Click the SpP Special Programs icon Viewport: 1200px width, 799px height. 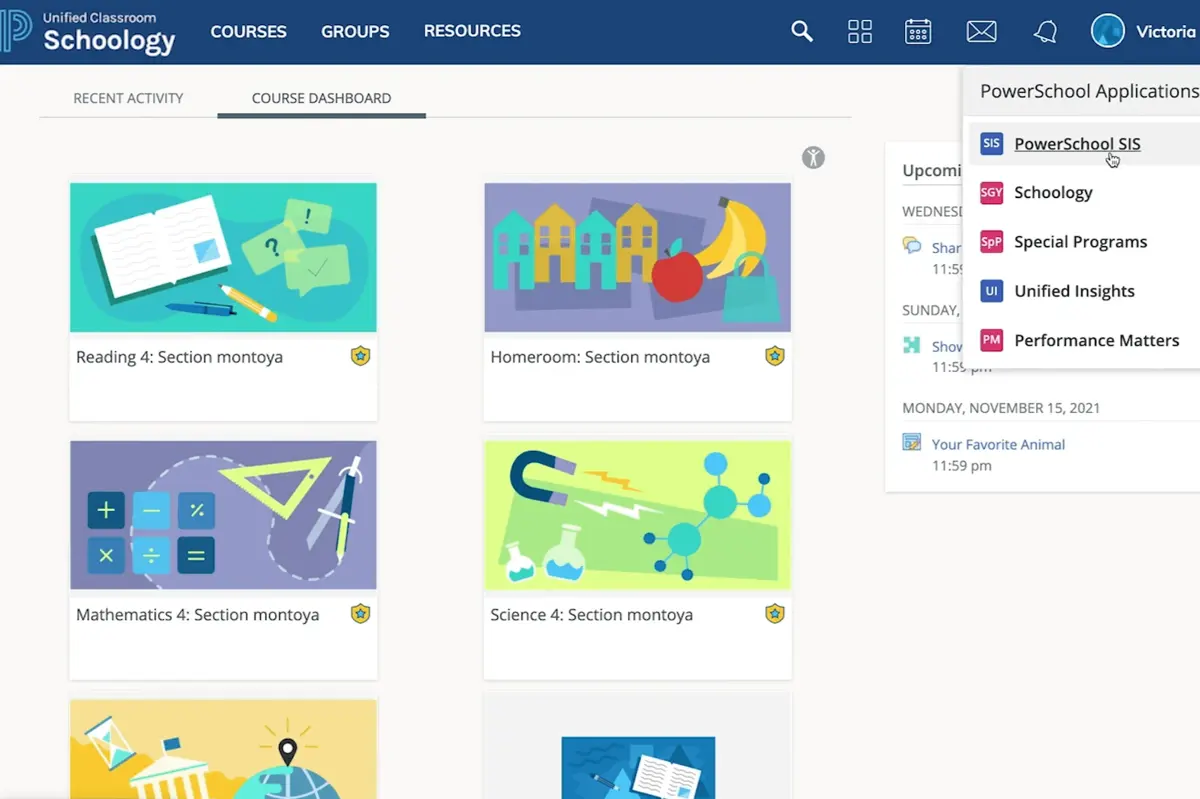pos(991,242)
